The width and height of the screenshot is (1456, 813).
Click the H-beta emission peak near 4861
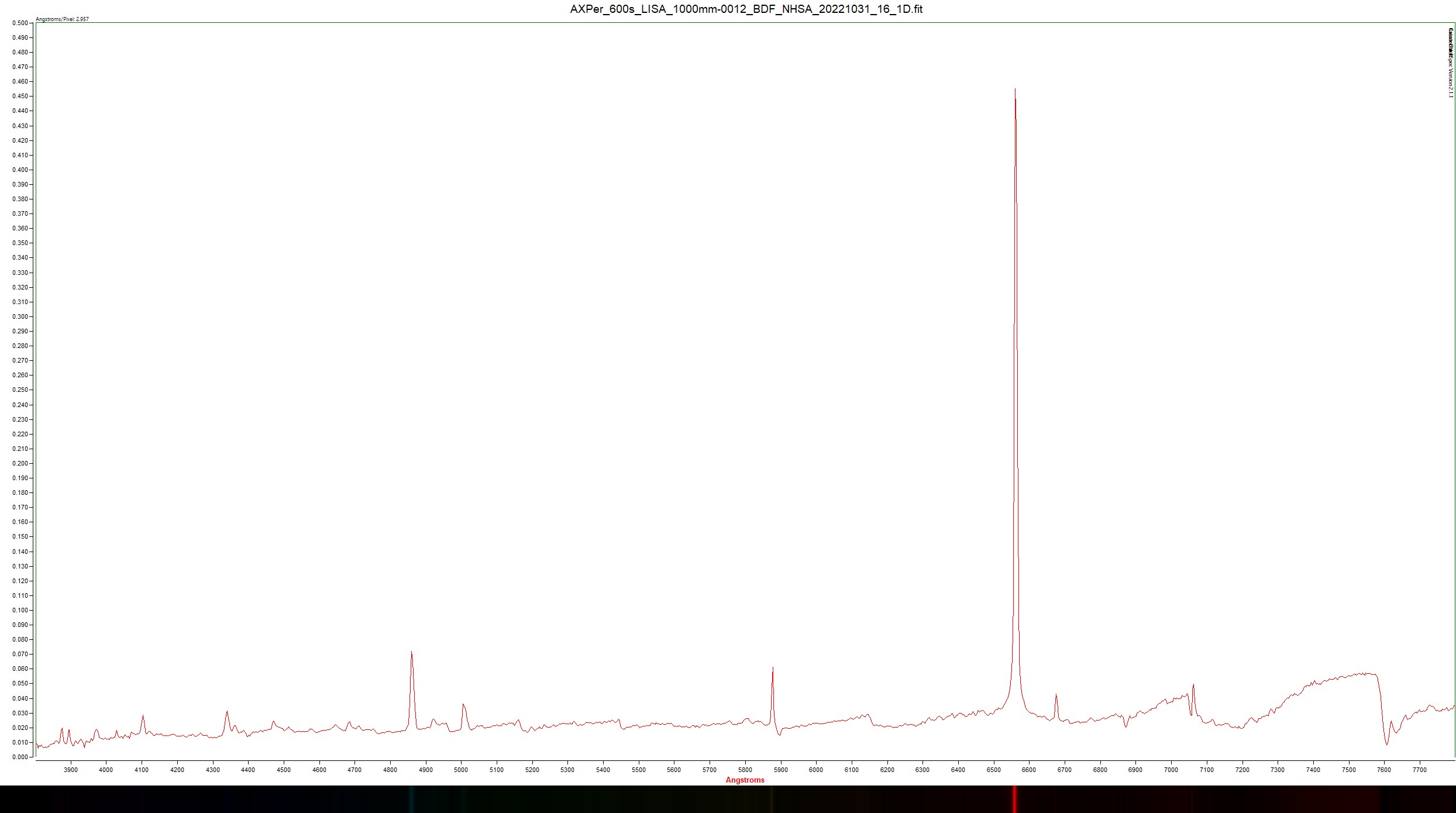(x=412, y=653)
